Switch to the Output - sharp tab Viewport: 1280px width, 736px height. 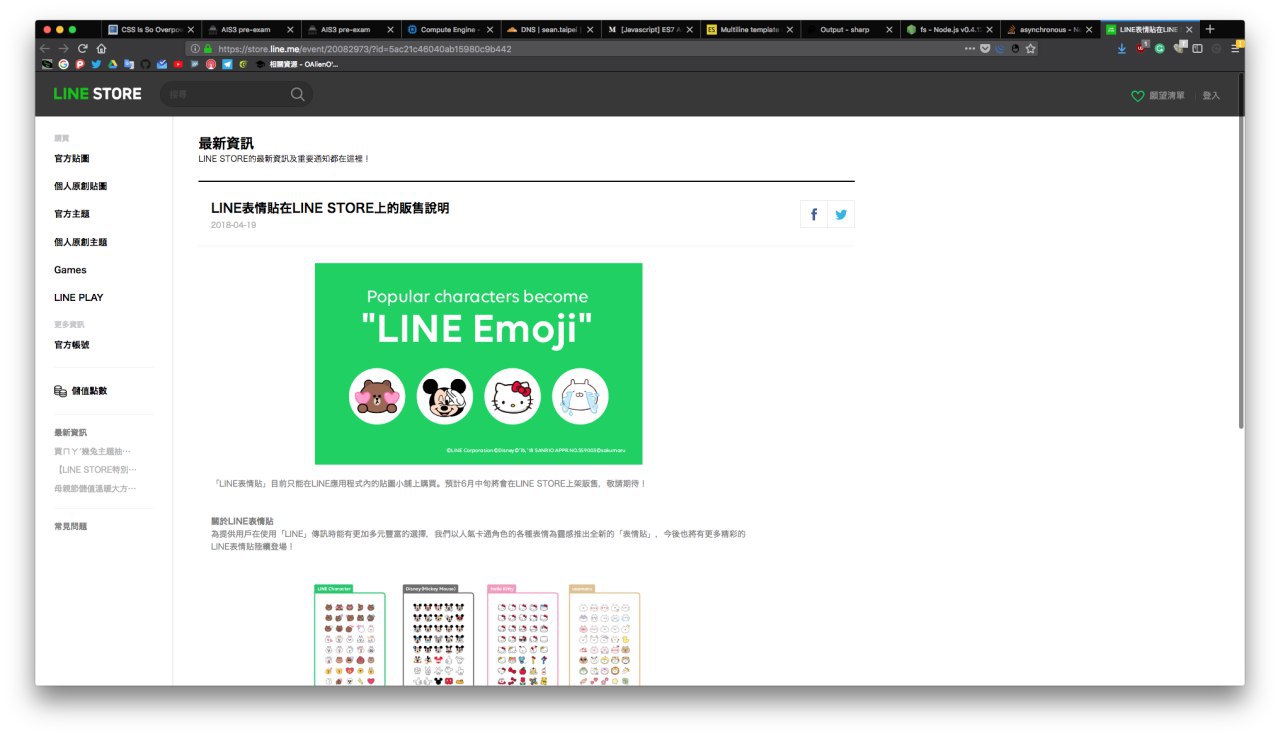click(850, 30)
